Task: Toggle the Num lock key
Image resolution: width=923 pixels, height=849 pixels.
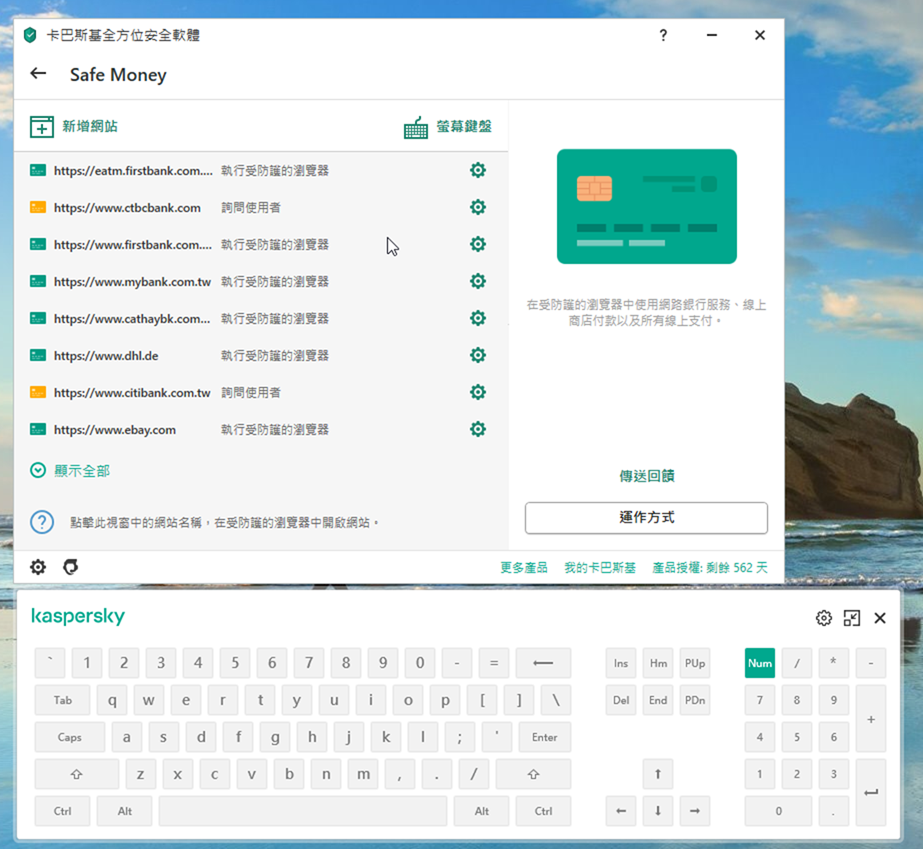Action: [x=760, y=663]
